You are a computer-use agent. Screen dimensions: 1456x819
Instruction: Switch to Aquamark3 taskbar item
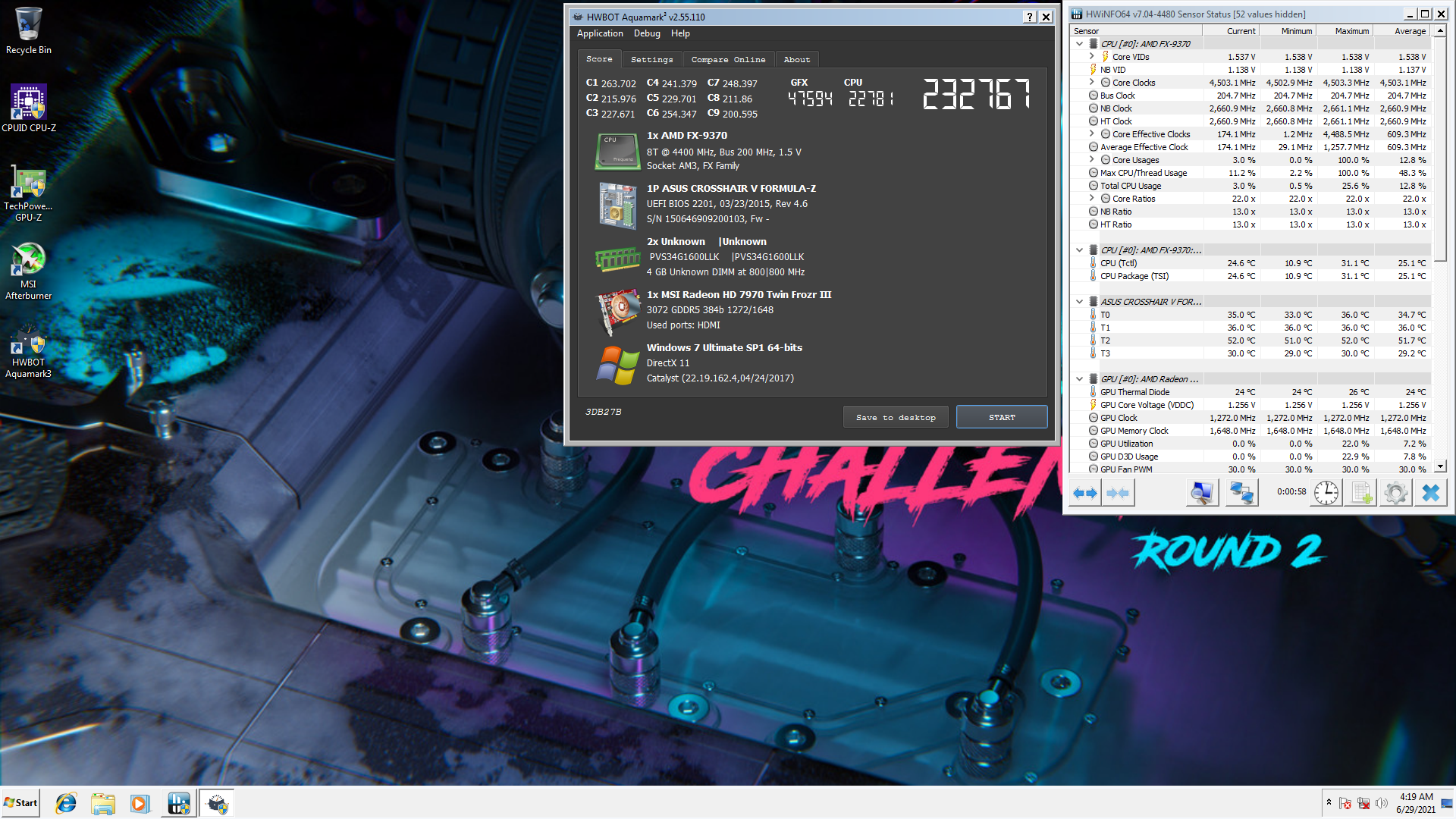click(x=218, y=803)
